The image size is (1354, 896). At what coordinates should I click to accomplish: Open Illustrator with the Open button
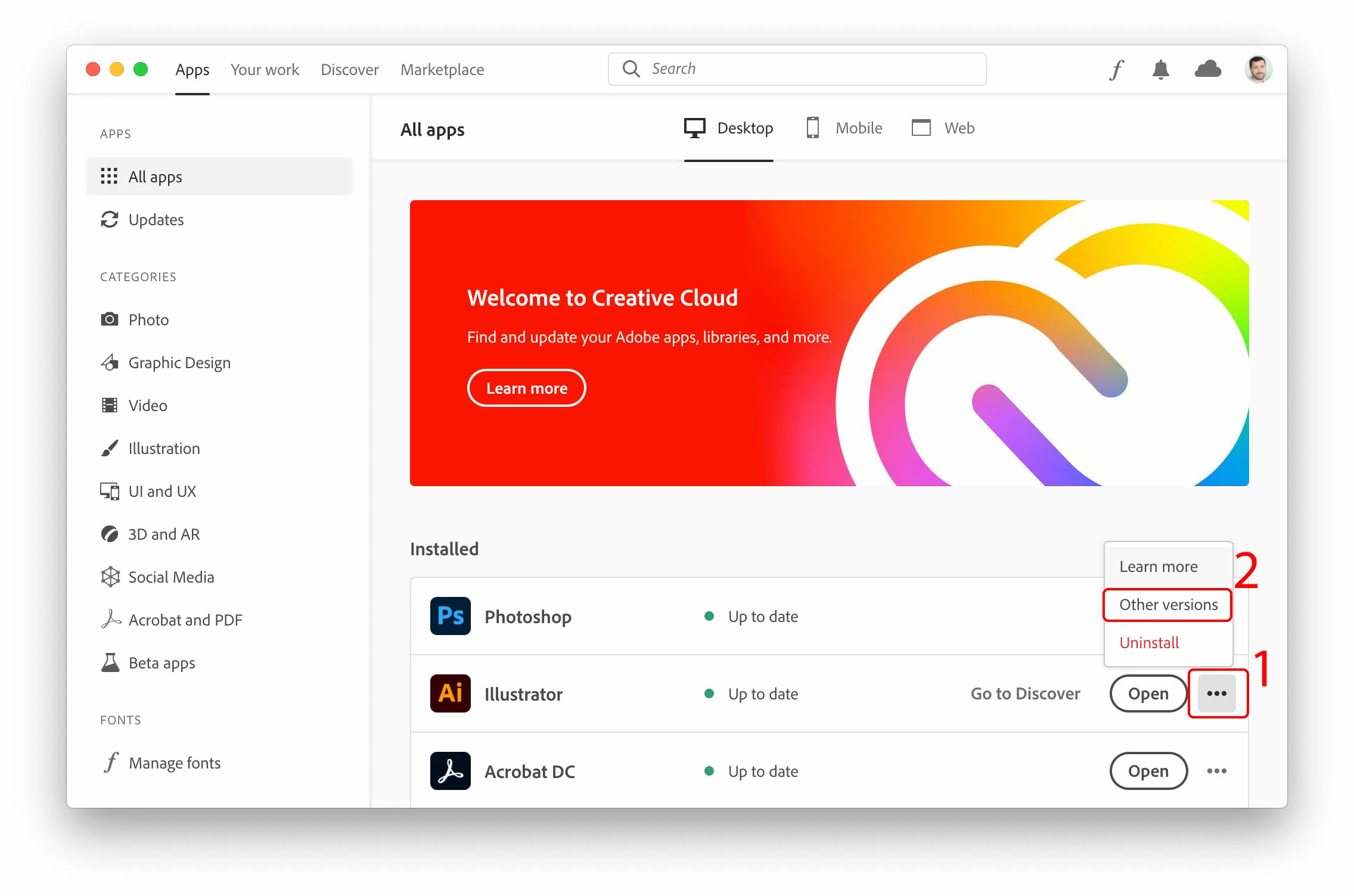1148,693
